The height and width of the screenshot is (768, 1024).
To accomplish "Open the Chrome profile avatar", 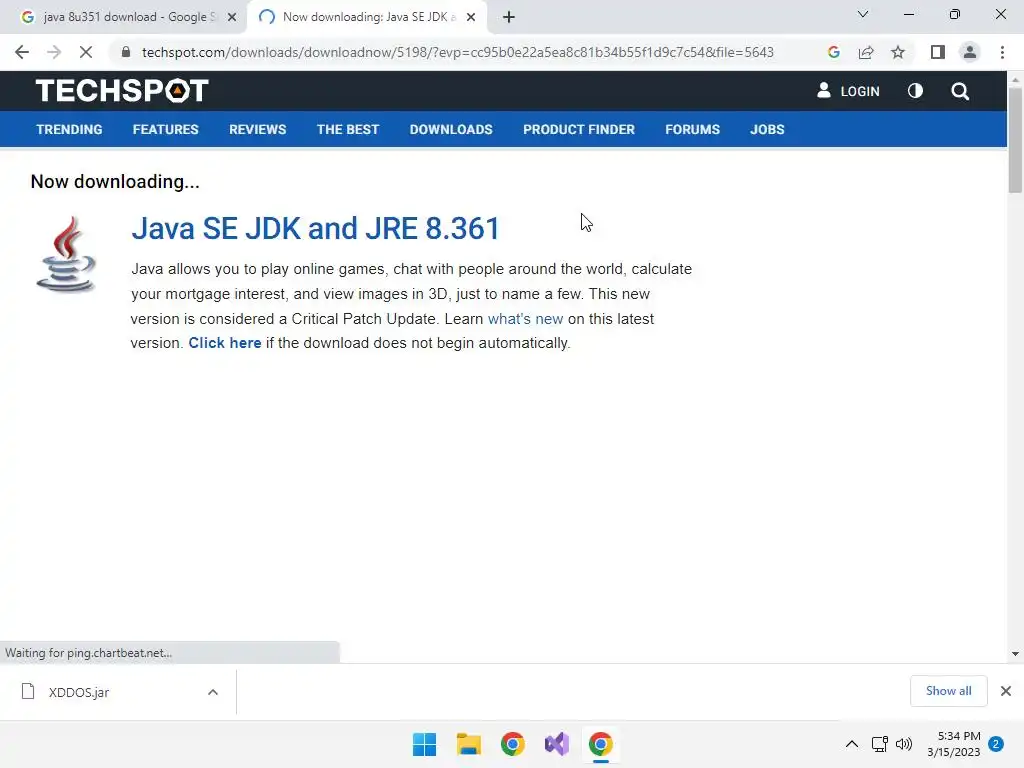I will coord(970,52).
